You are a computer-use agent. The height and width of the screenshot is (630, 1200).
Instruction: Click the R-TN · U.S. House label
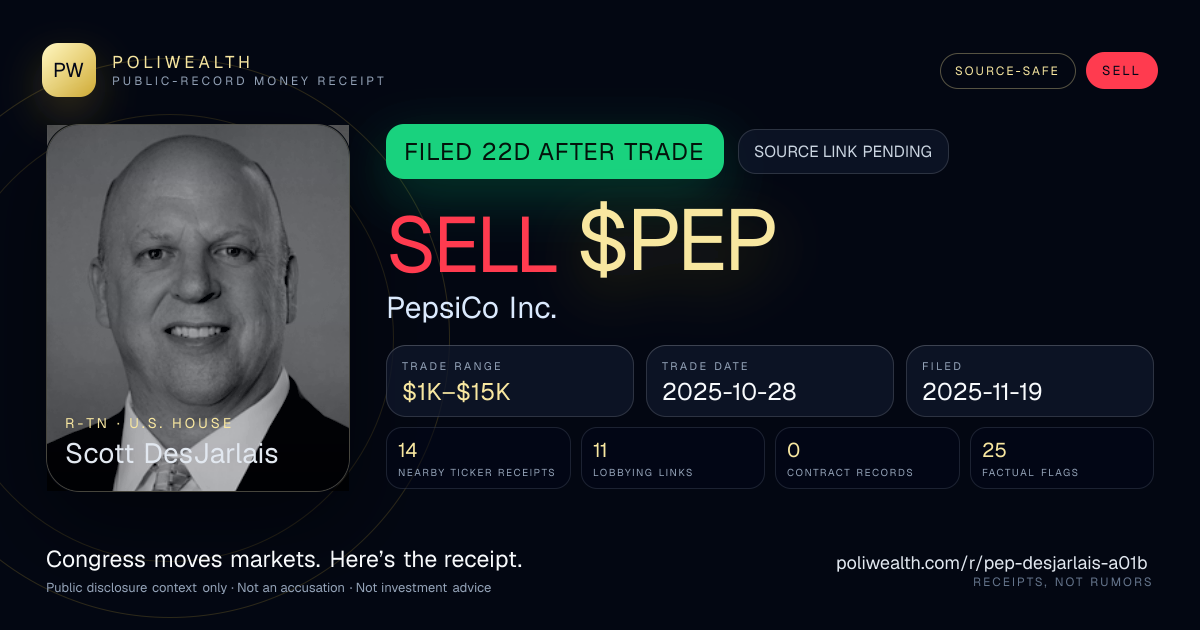(149, 424)
